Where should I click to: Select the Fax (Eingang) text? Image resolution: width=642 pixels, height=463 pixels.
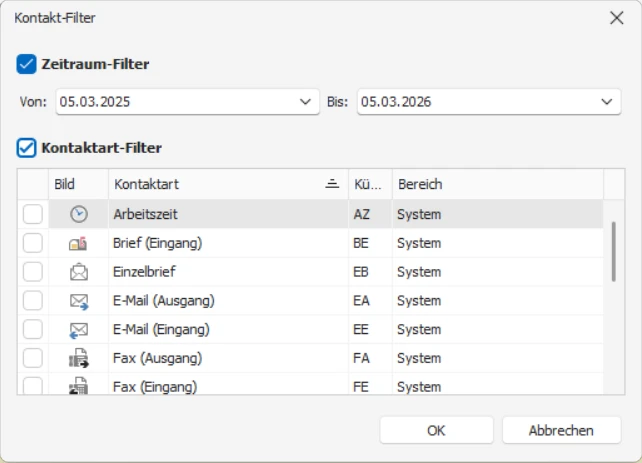pyautogui.click(x=155, y=387)
